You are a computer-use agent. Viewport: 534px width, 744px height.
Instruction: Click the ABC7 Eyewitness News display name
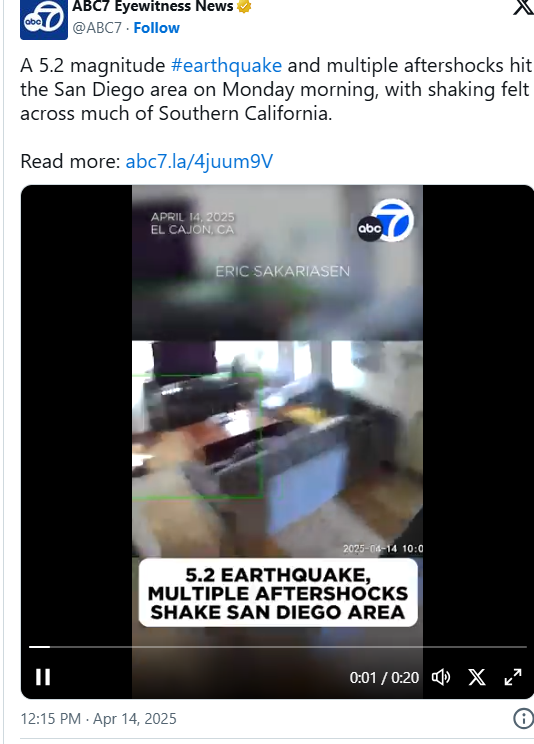pos(153,6)
